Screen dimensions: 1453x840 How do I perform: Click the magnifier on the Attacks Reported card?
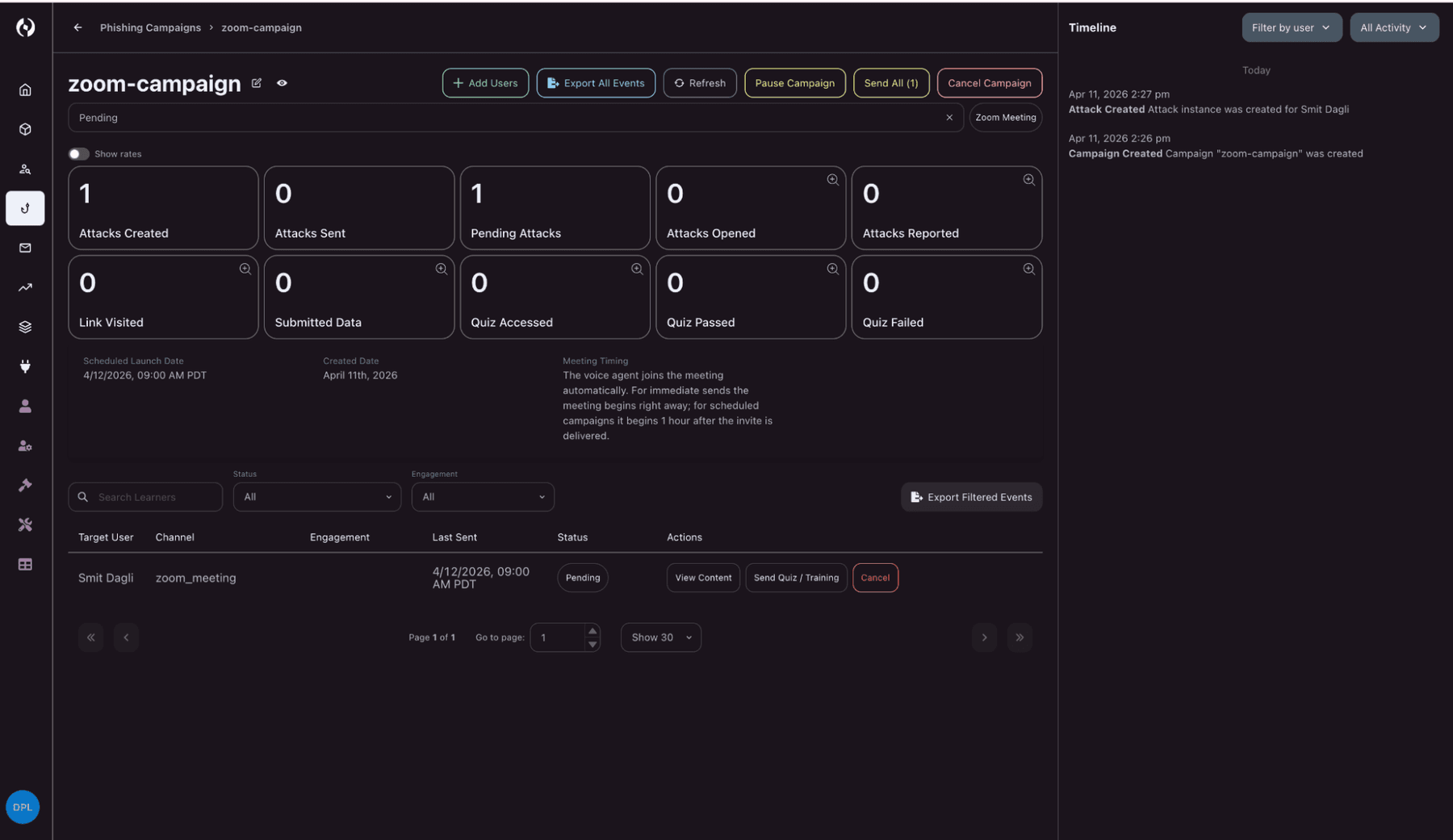(1028, 179)
